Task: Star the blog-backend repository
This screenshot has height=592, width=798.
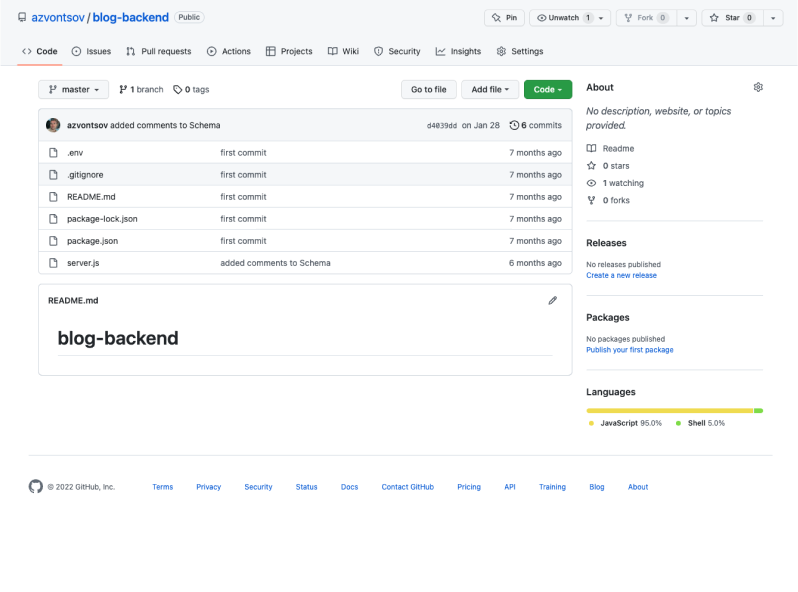Action: pyautogui.click(x=732, y=18)
